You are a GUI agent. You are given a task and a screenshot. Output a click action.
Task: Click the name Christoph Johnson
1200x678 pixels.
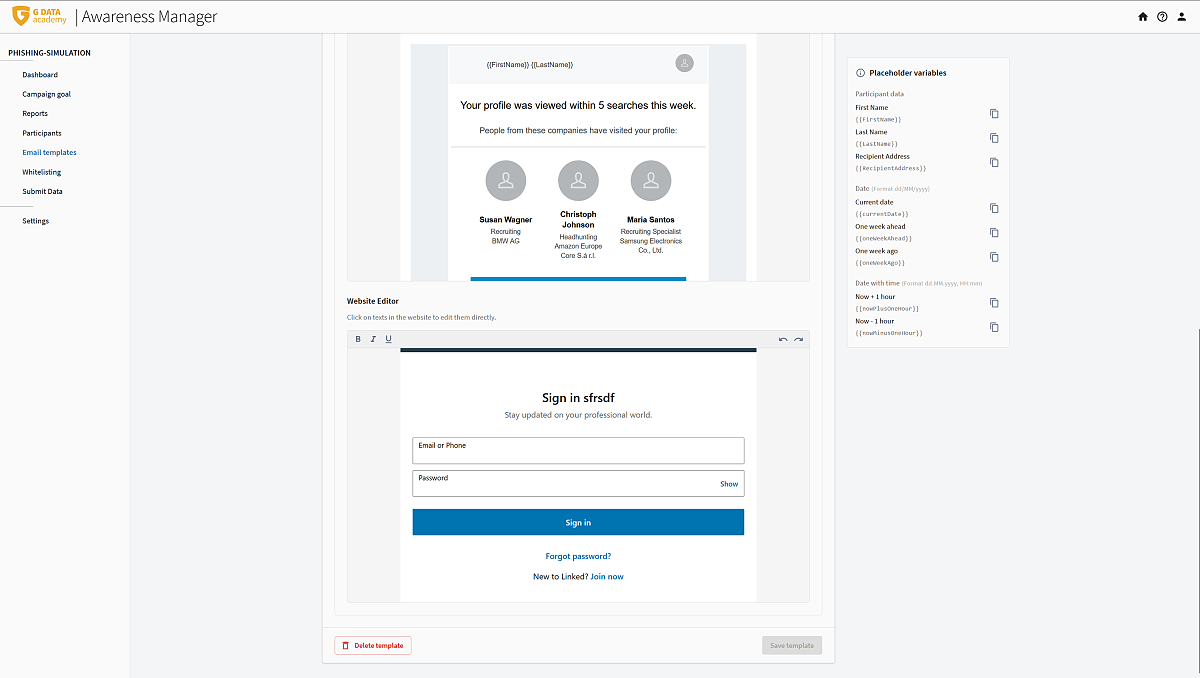click(x=578, y=219)
